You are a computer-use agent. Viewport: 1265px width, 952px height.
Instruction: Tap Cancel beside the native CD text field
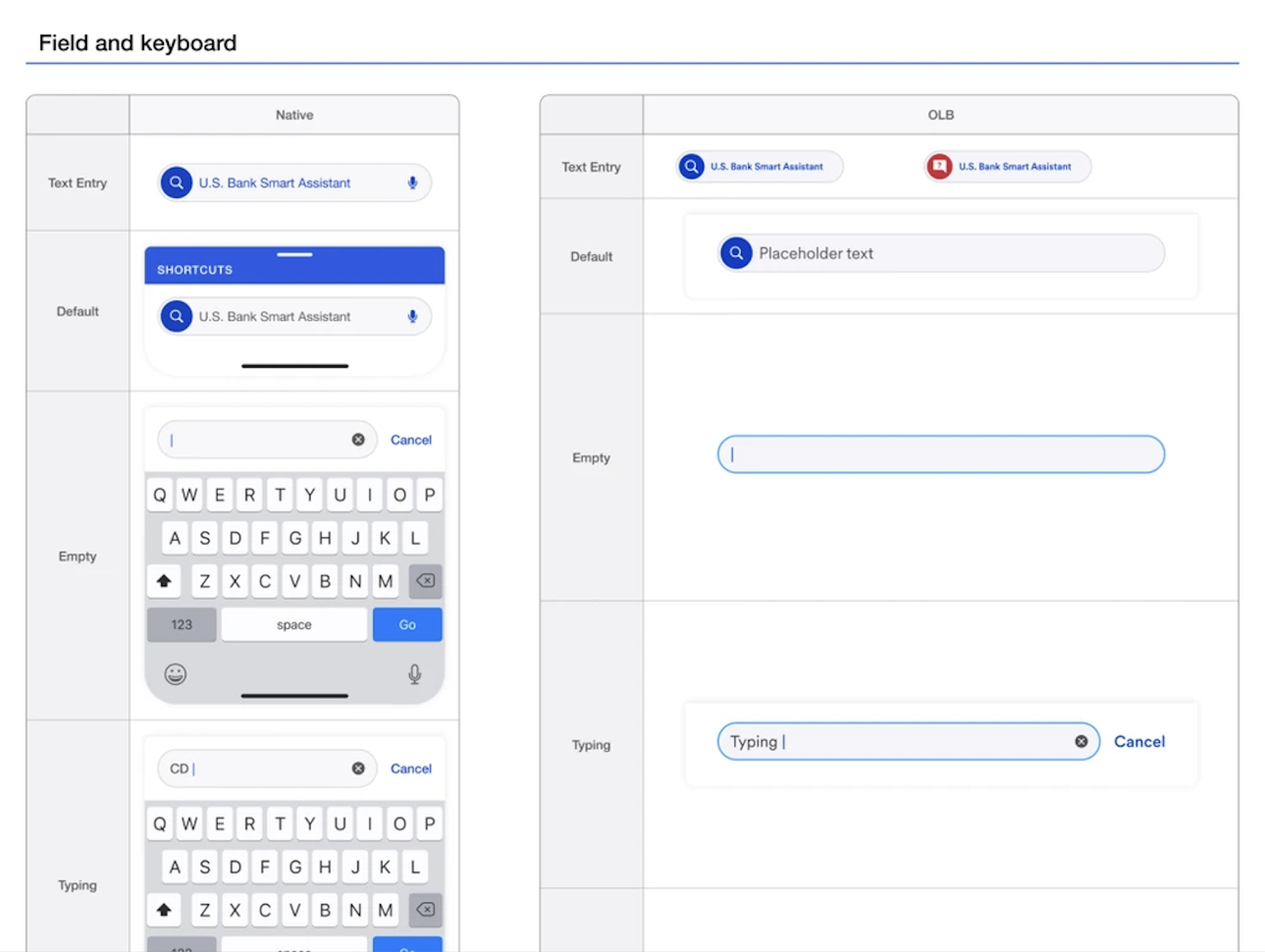pos(411,768)
